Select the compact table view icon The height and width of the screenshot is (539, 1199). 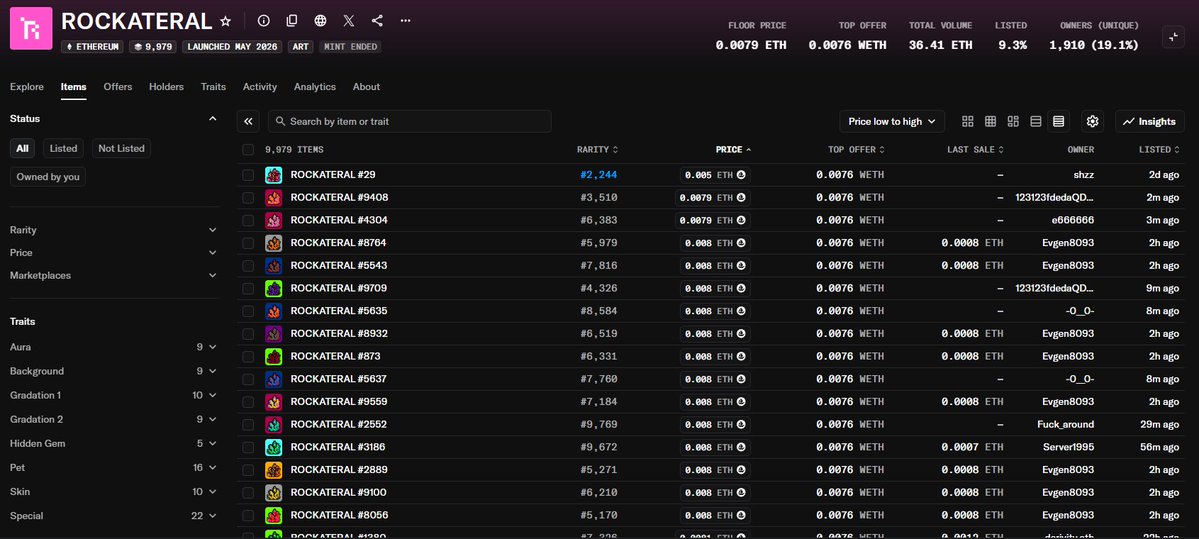[1058, 122]
